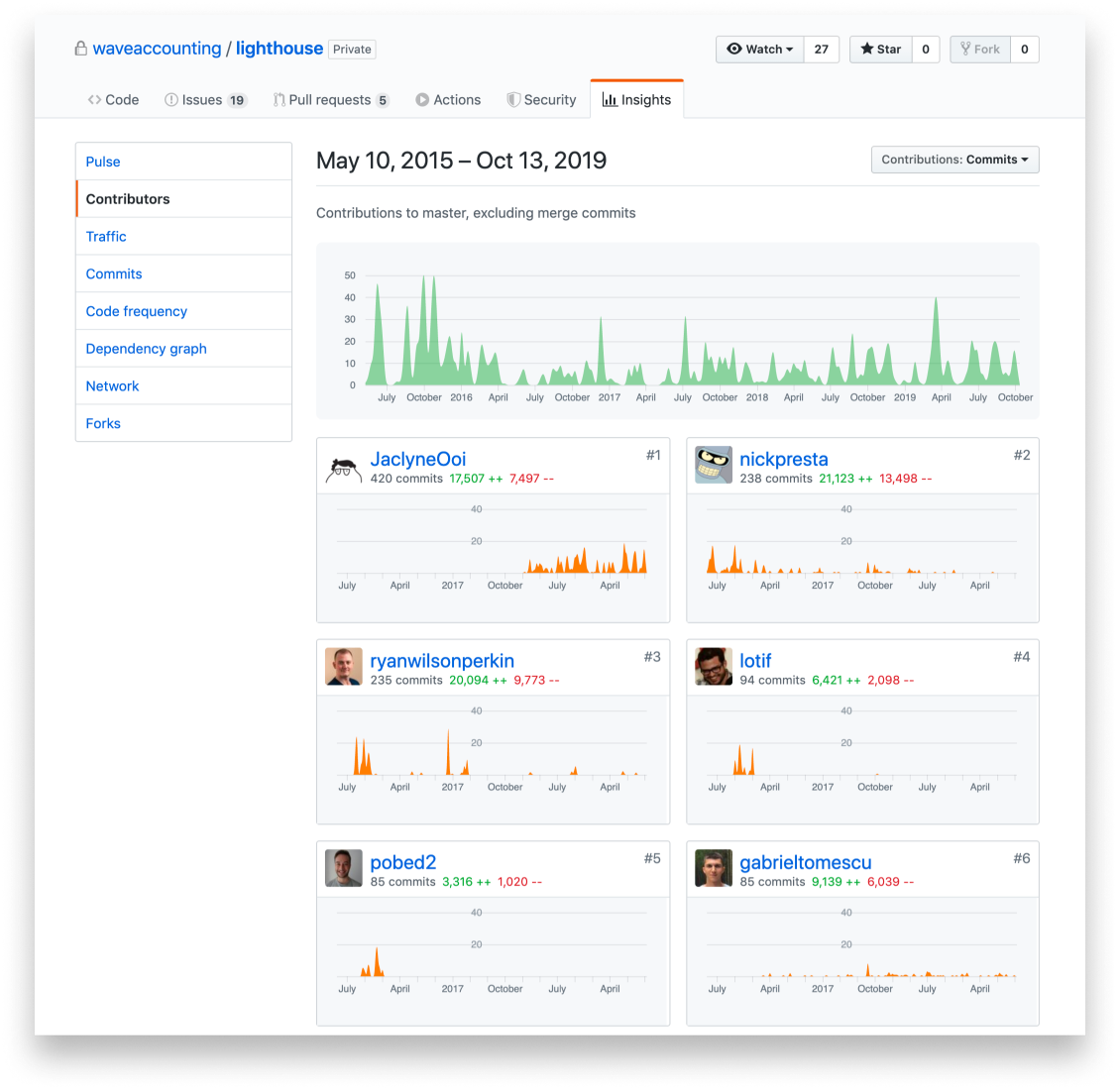Open the lighthouse repository link
This screenshot has width=1120, height=1091.
pyautogui.click(x=280, y=49)
